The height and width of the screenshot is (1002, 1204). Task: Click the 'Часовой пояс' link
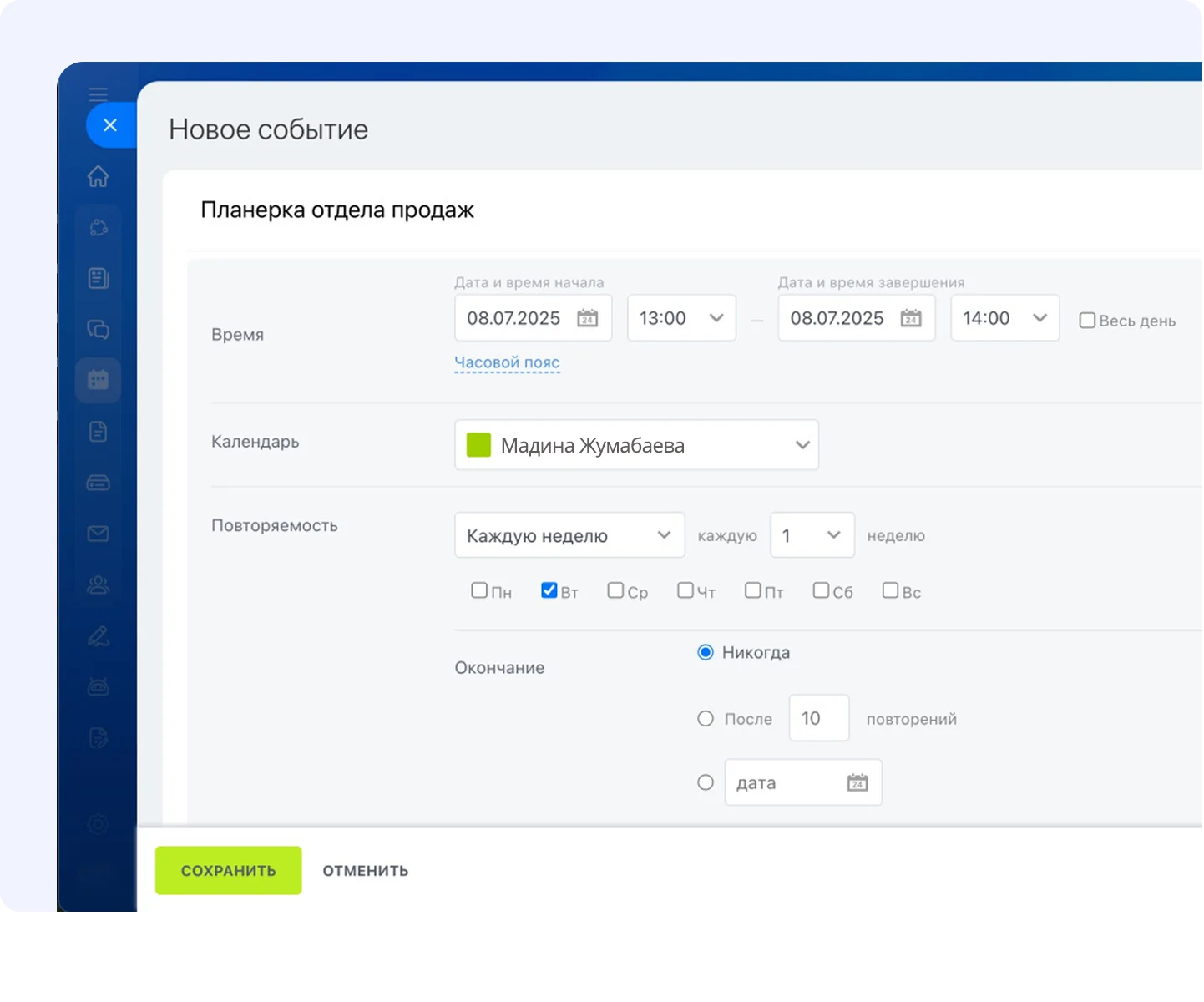tap(507, 362)
